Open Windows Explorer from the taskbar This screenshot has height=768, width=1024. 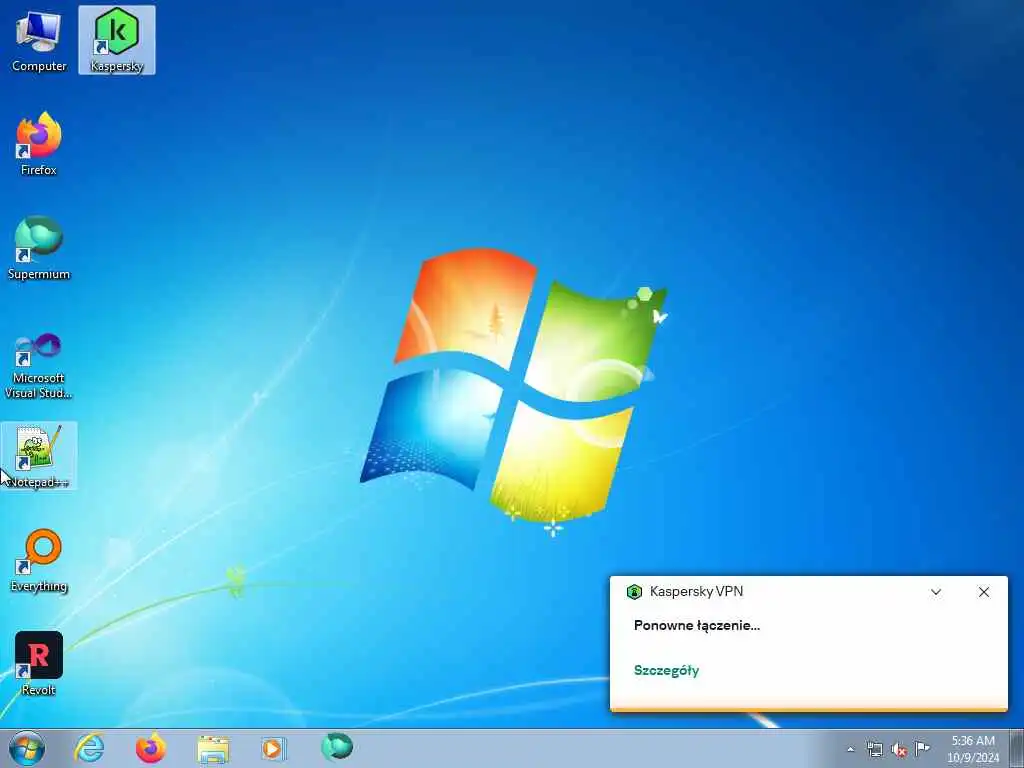(213, 748)
